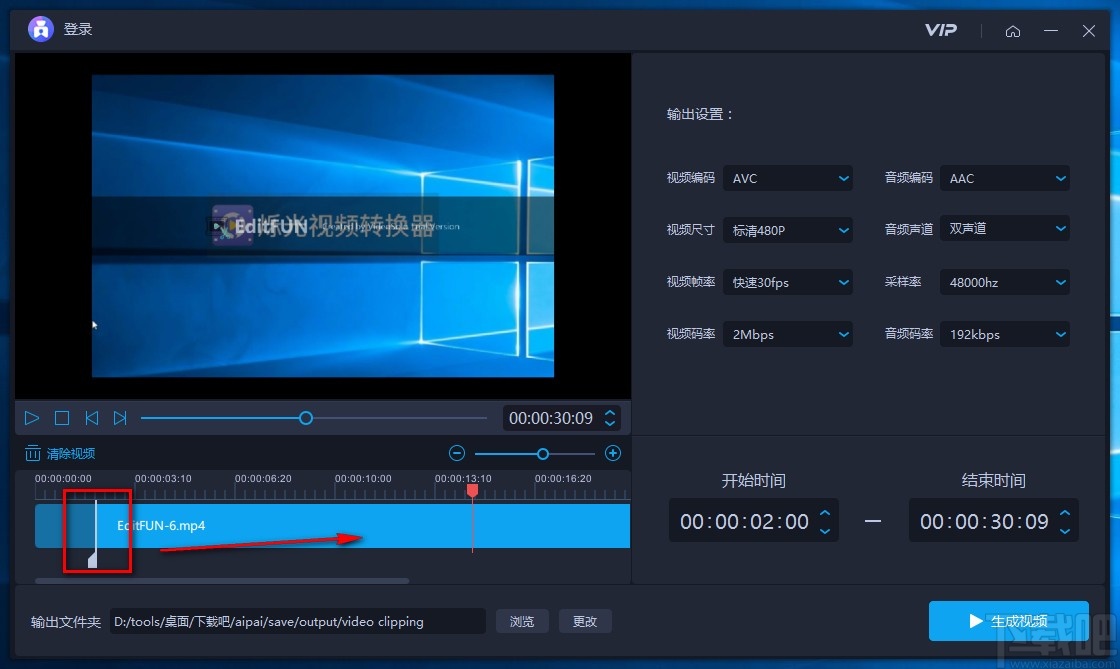This screenshot has height=669, width=1120.
Task: Click the 生成视频 generate video button
Action: (x=1009, y=621)
